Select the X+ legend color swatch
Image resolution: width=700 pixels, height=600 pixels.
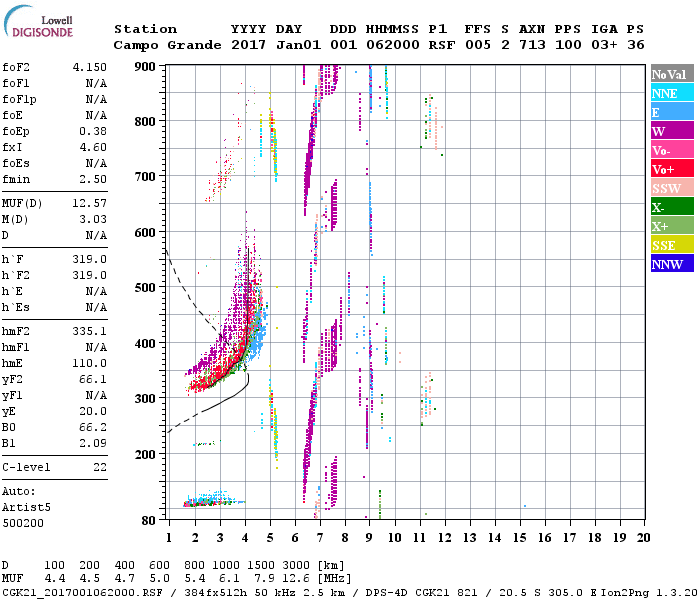tap(672, 226)
